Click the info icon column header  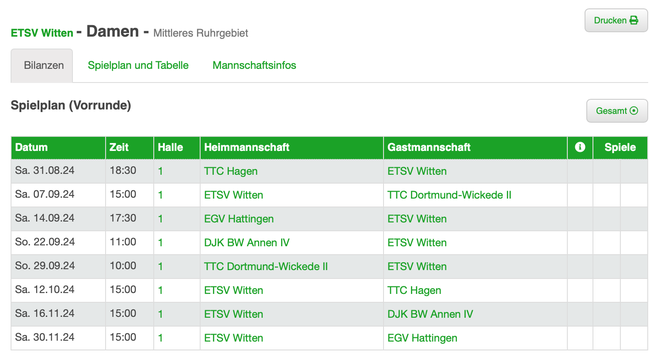point(580,147)
